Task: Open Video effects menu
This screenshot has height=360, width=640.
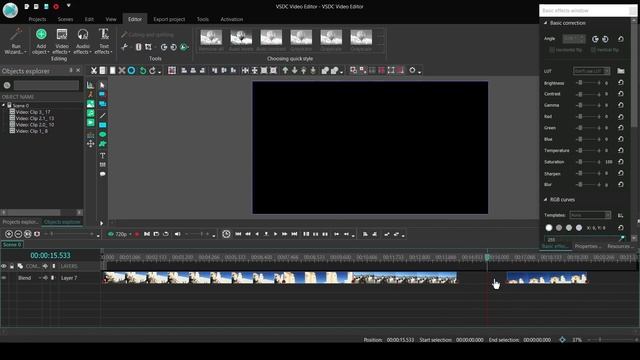Action: [x=62, y=41]
